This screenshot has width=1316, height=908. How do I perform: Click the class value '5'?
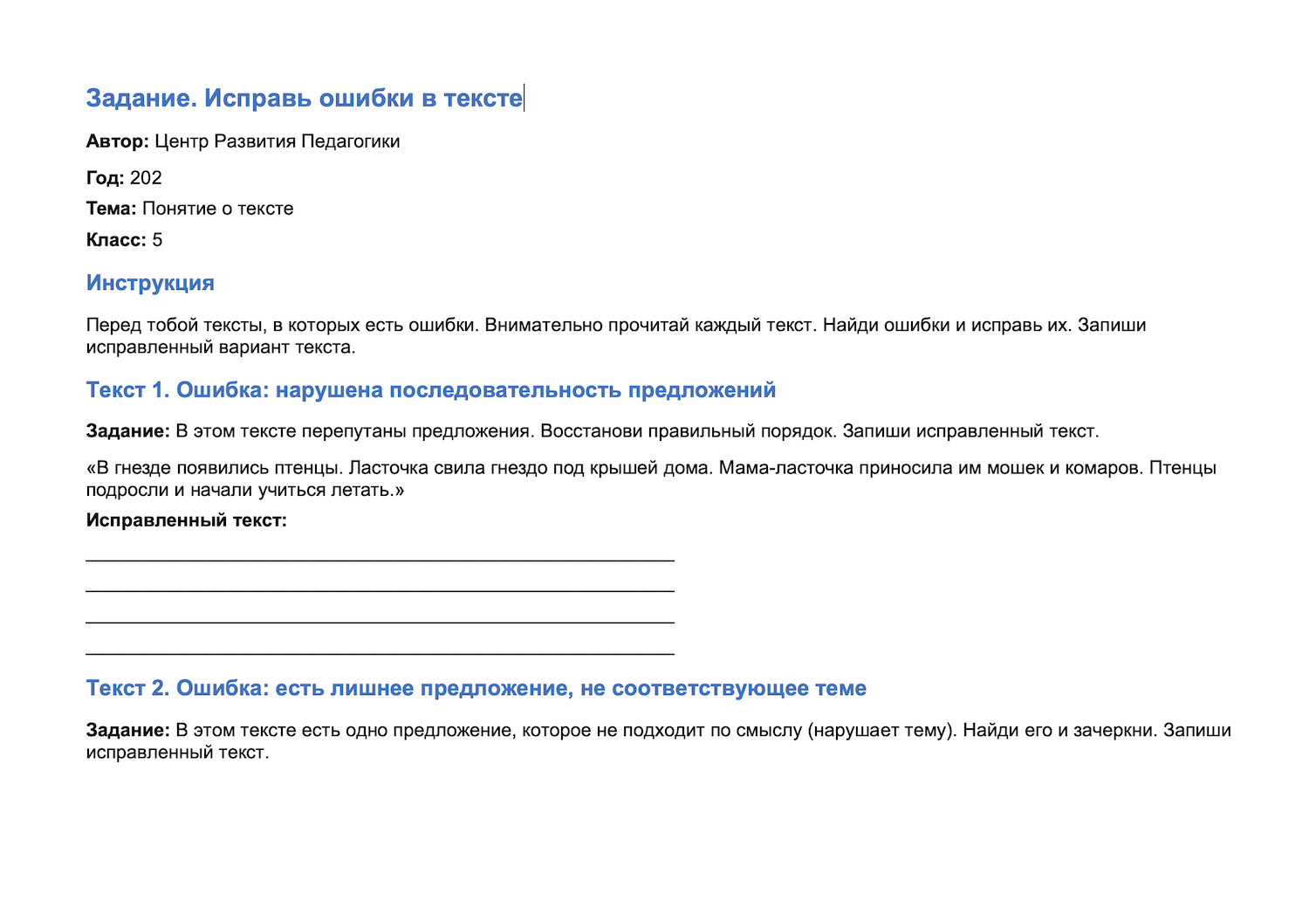157,240
